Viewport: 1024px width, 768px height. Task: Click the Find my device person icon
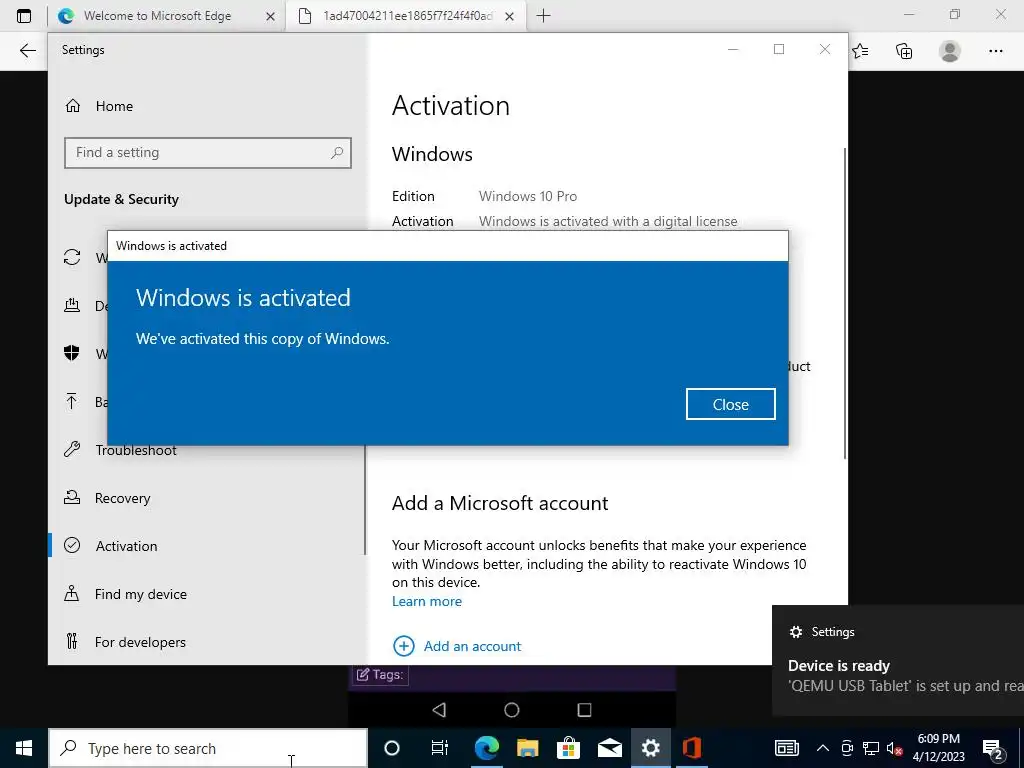72,593
